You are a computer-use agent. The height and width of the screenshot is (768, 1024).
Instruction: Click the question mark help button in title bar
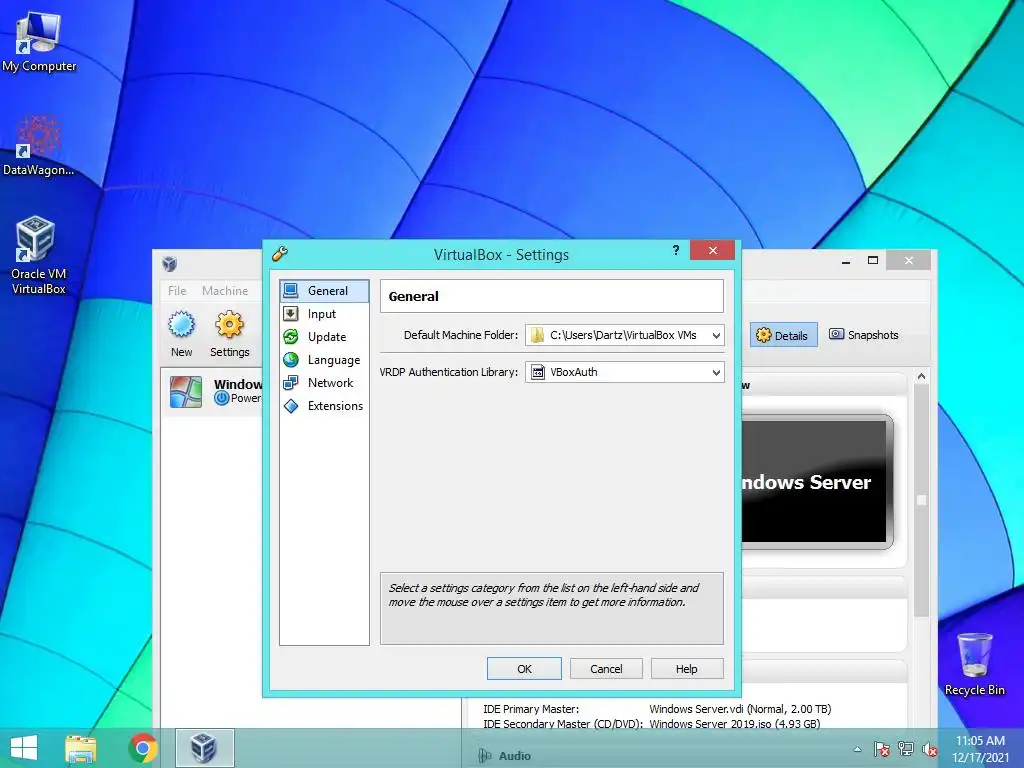[x=676, y=250]
